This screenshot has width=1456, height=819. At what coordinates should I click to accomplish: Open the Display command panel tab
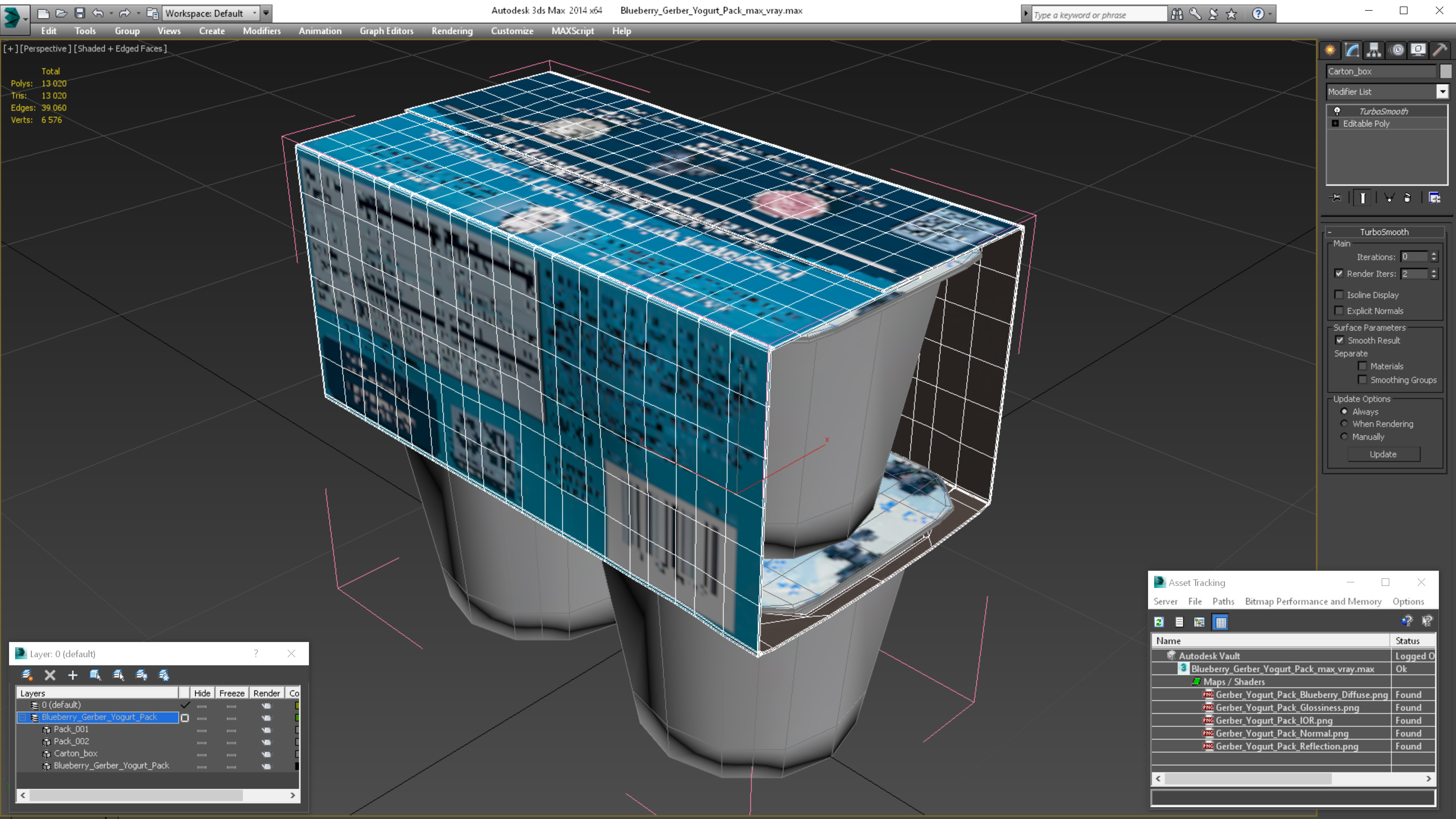[x=1418, y=51]
